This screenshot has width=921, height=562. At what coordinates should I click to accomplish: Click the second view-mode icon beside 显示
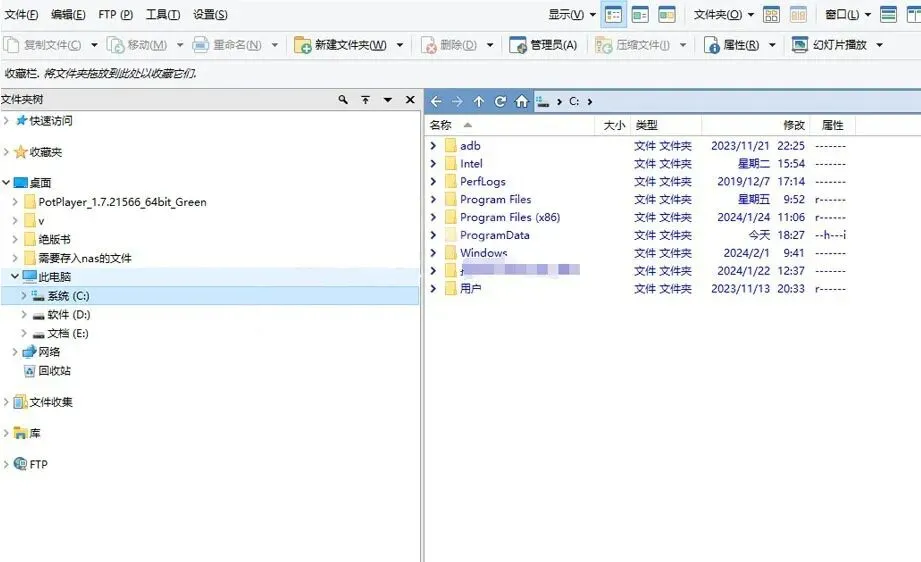pos(640,15)
